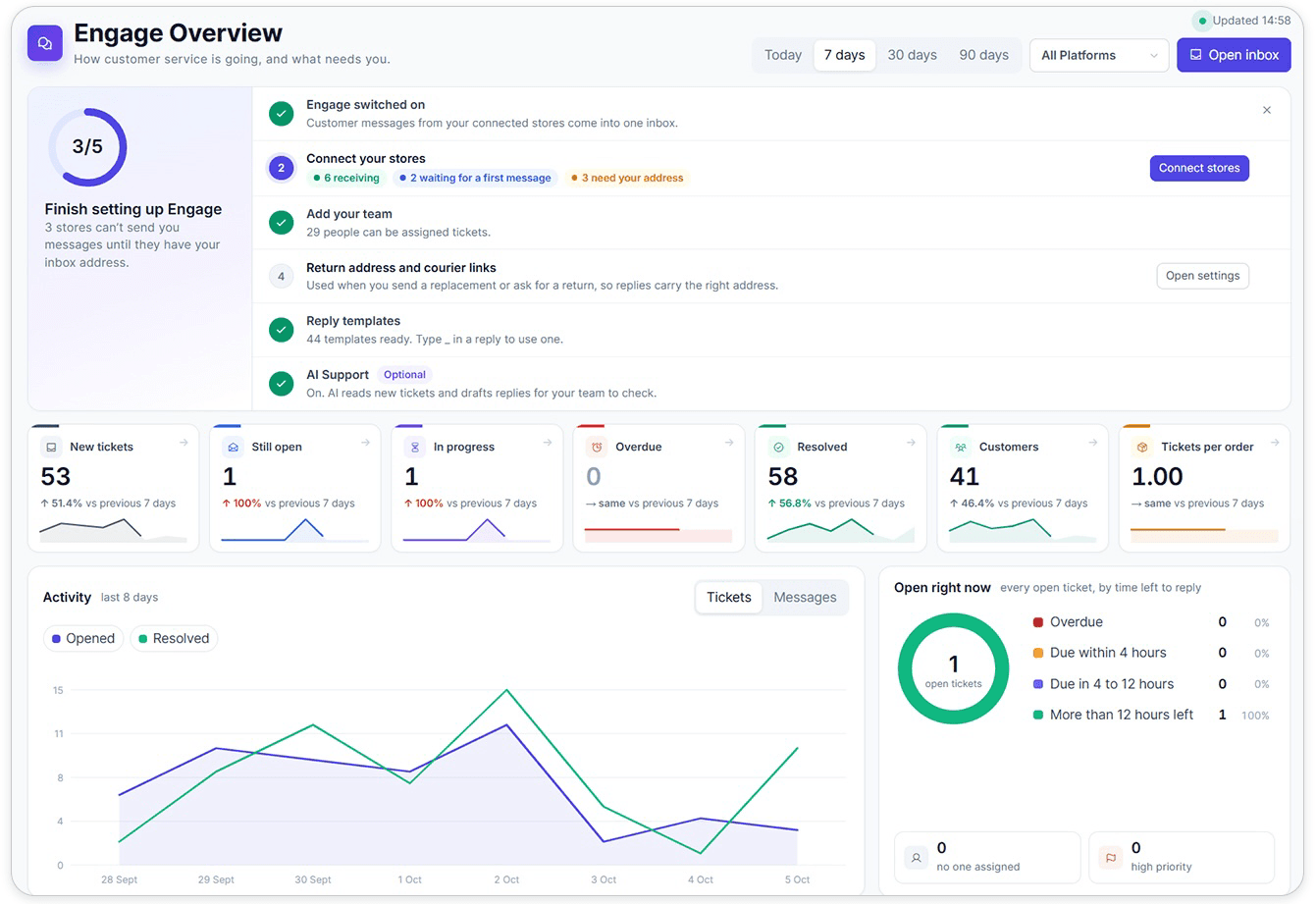1316x904 pixels.
Task: Dismiss the setup panel with X
Action: [x=1267, y=110]
